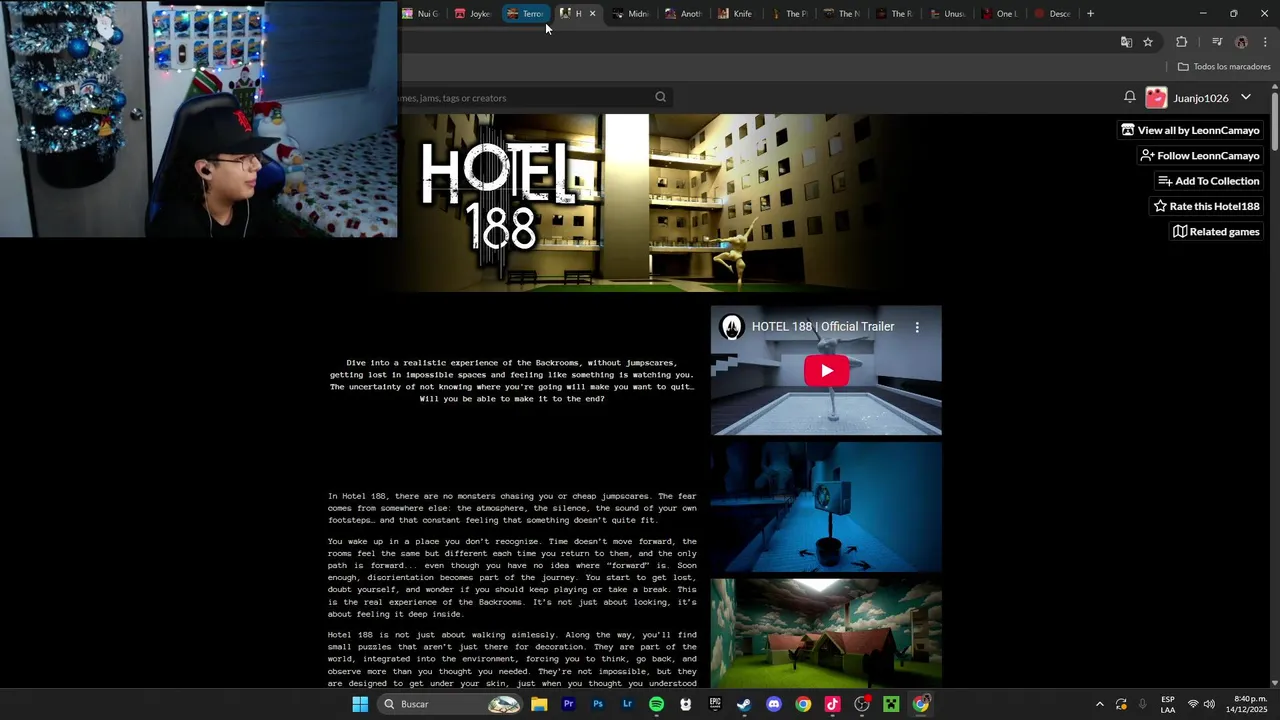The width and height of the screenshot is (1280, 720).
Task: Click Add To Collection
Action: coord(1208,181)
